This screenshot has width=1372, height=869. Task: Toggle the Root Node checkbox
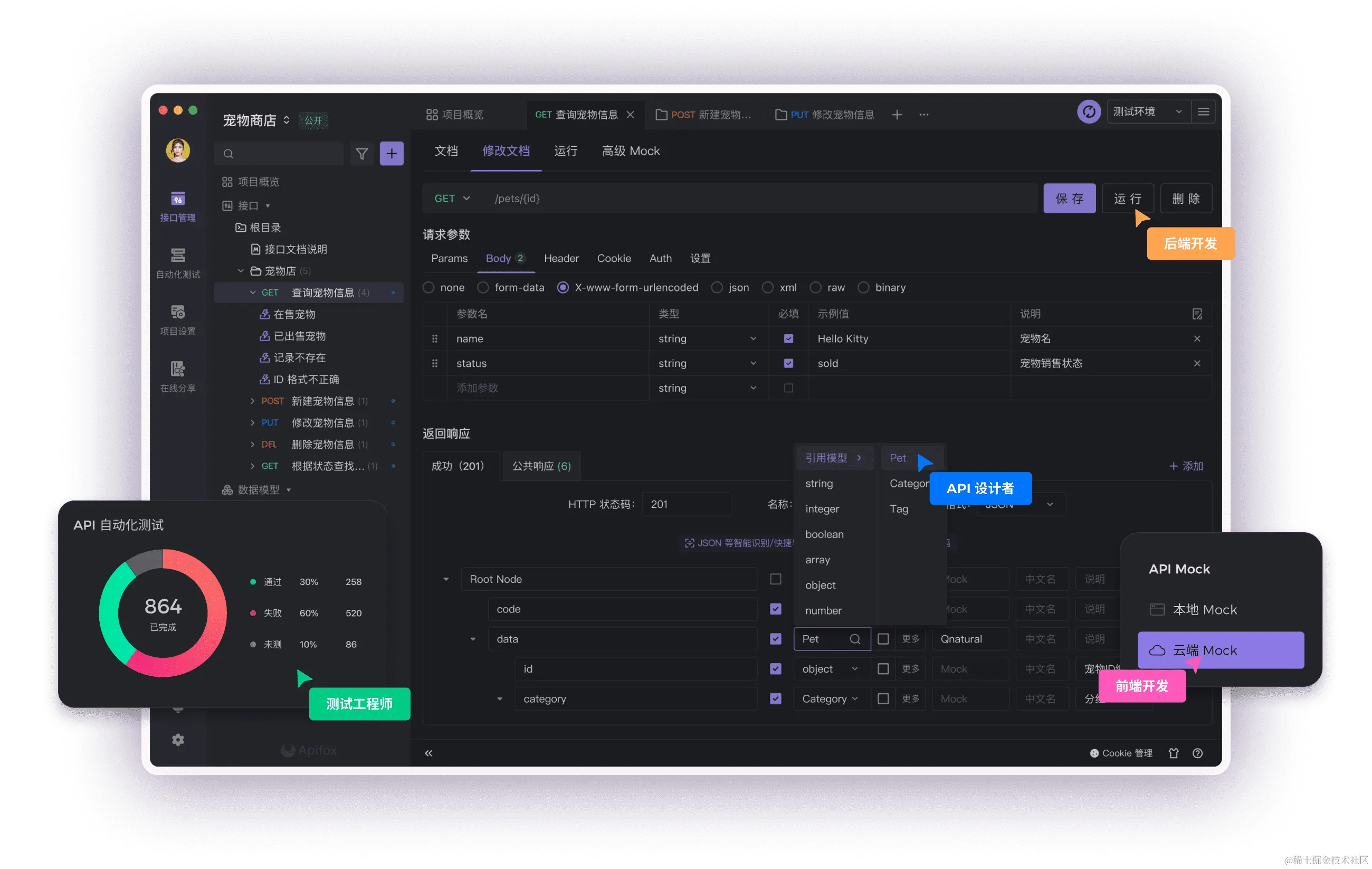tap(776, 579)
